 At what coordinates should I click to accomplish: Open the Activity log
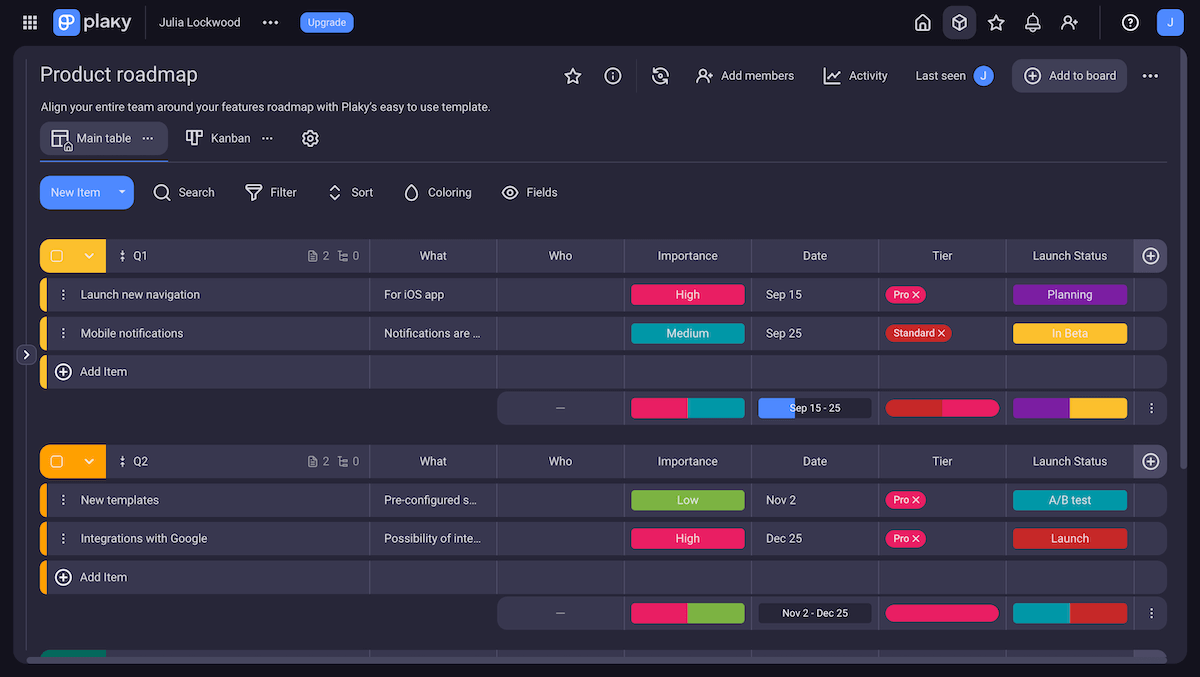(855, 75)
